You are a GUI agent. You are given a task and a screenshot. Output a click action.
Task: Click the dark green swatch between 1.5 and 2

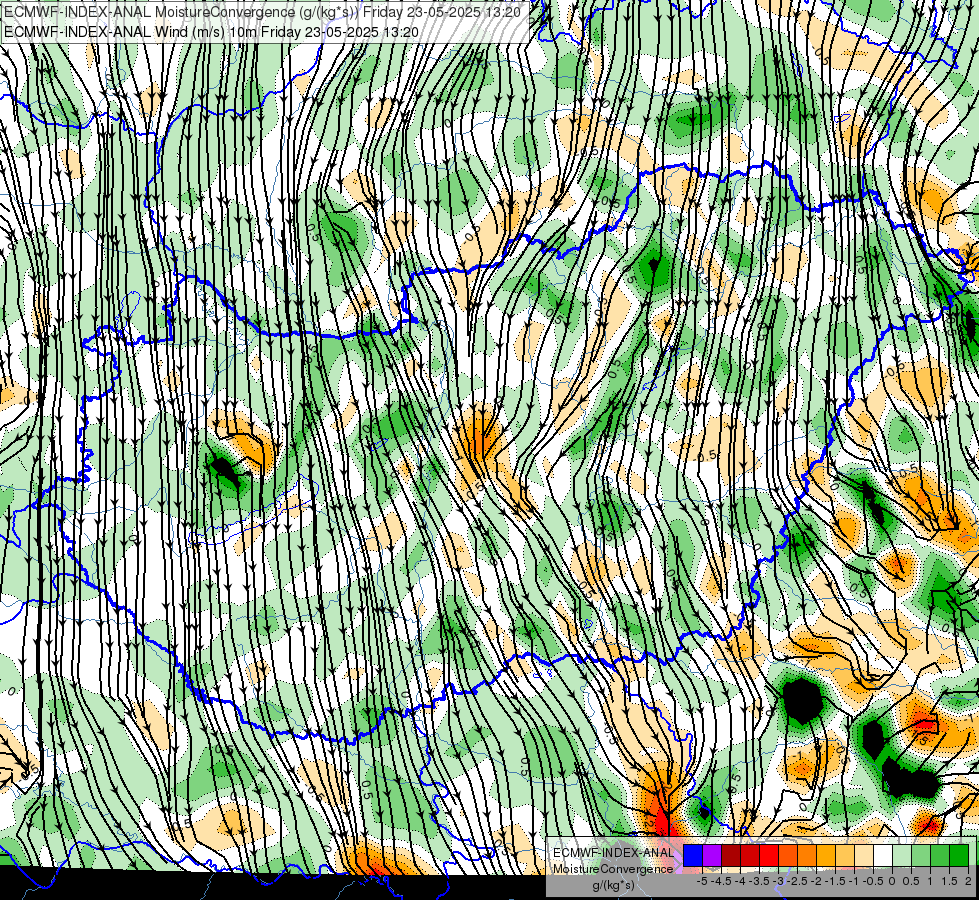(959, 856)
